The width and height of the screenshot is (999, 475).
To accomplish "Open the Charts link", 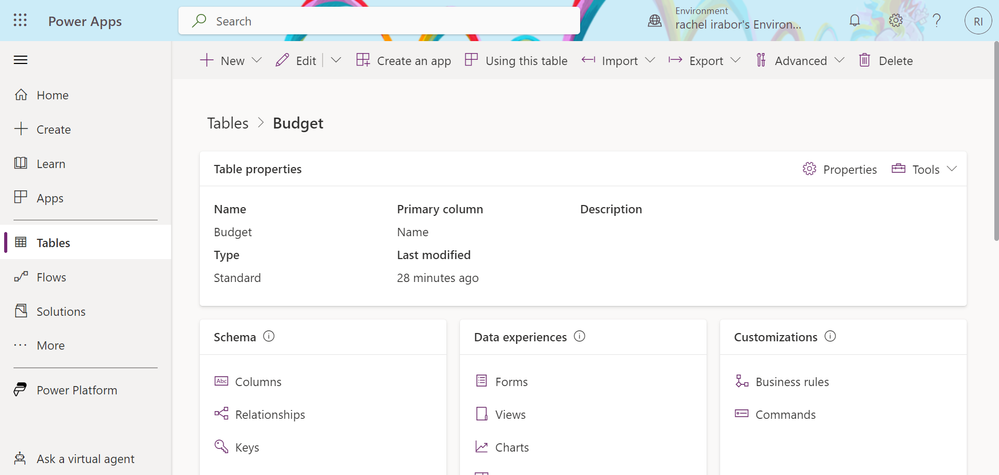I will pyautogui.click(x=512, y=447).
